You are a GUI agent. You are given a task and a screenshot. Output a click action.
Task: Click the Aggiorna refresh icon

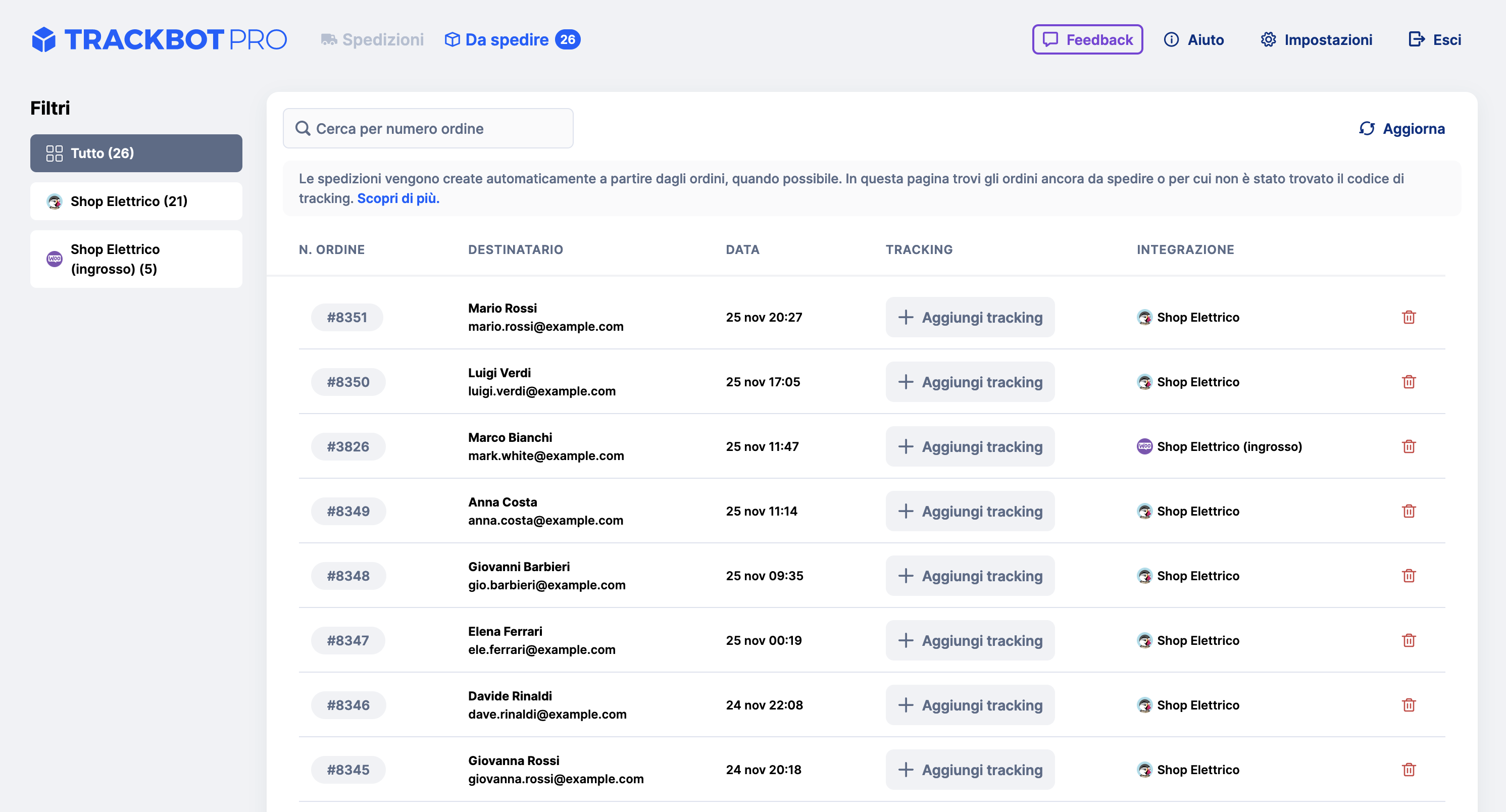click(x=1366, y=129)
